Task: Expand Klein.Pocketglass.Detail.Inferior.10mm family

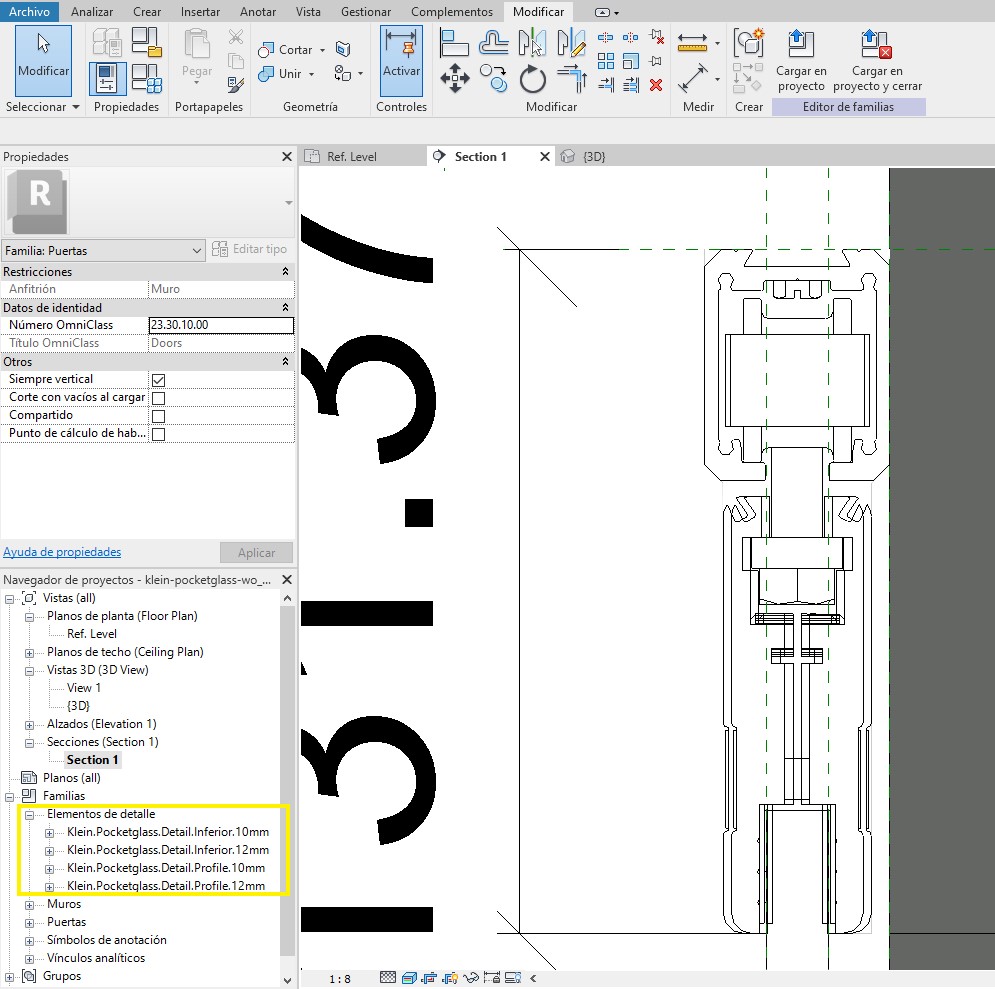Action: [50, 832]
